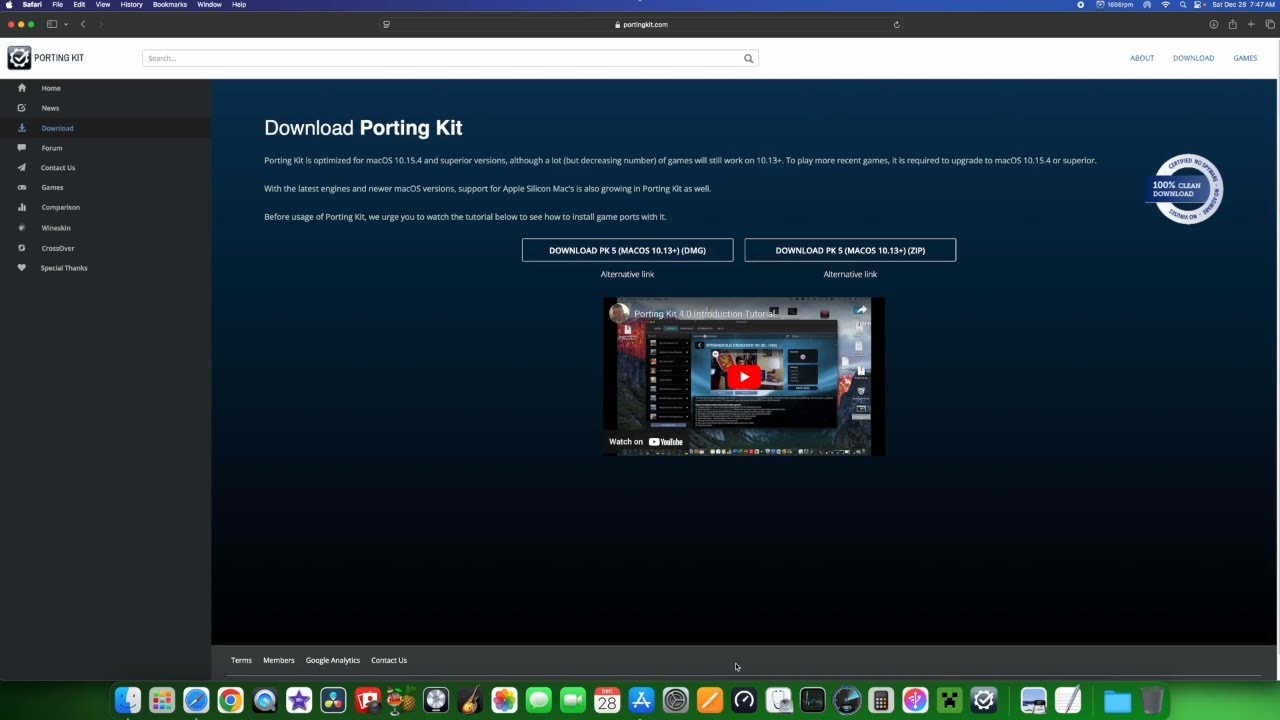Open Calculator from the dock
Screen dimensions: 1280x720
[881, 700]
